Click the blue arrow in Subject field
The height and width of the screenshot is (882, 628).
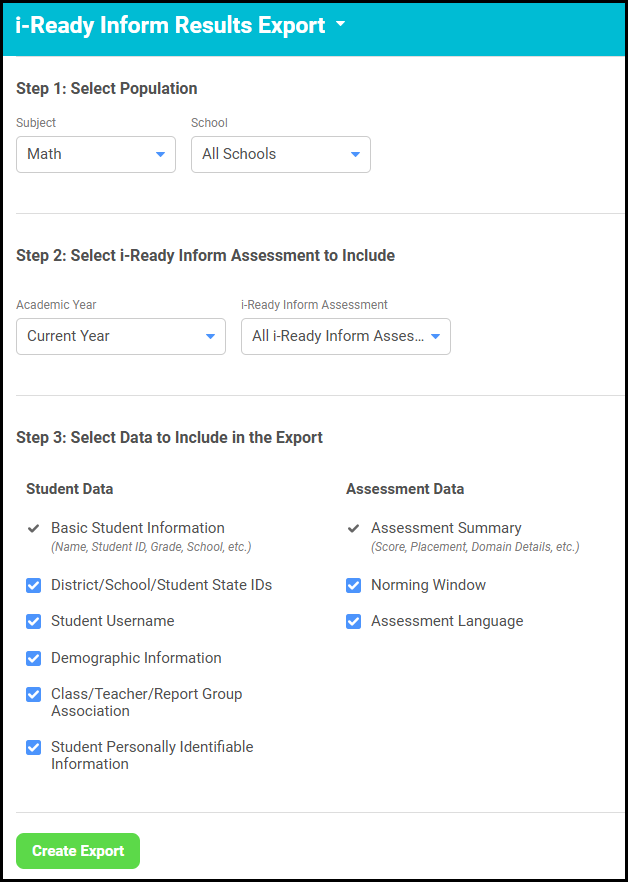coord(160,155)
